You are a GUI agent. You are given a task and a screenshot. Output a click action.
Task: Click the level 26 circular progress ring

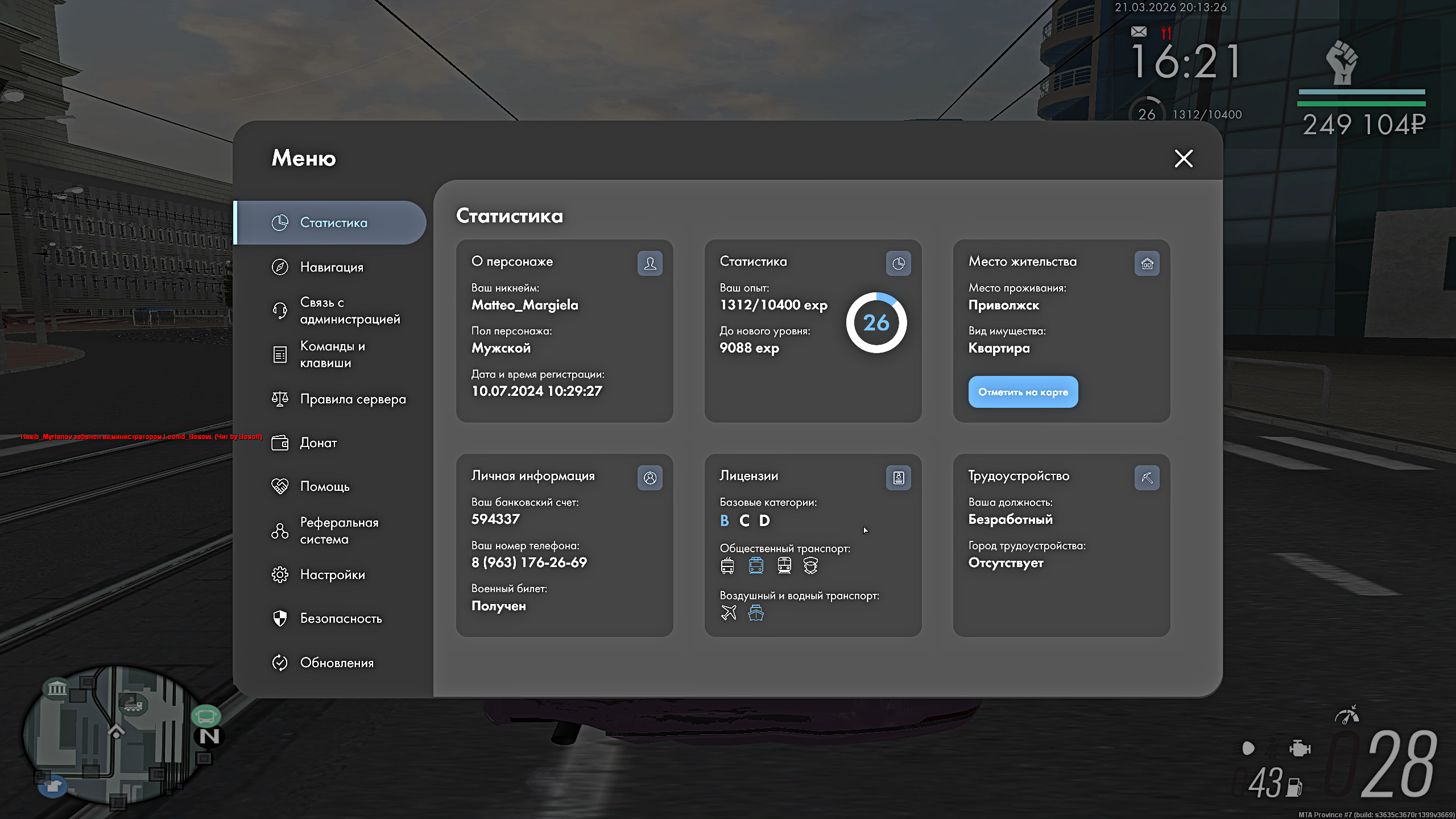(x=876, y=322)
